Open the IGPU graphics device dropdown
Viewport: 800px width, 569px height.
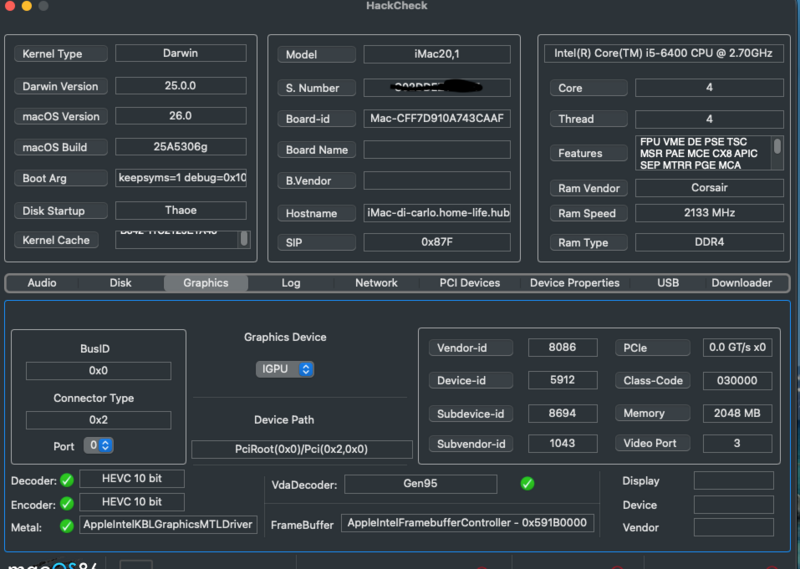pos(285,369)
